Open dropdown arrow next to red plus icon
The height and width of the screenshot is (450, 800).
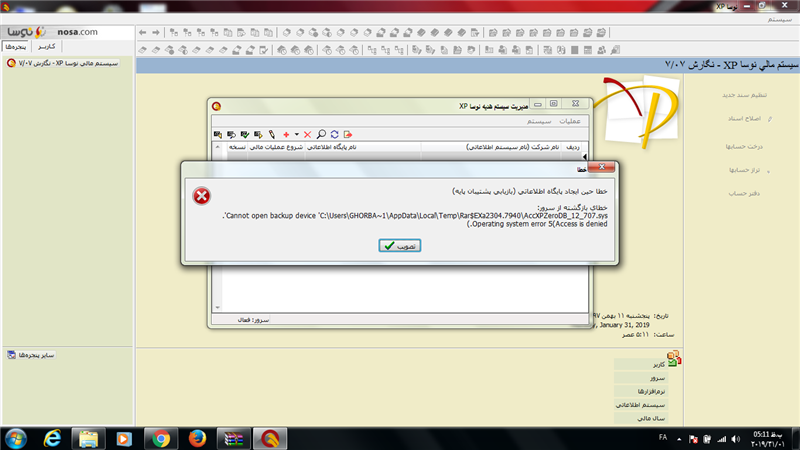pyautogui.click(x=296, y=134)
